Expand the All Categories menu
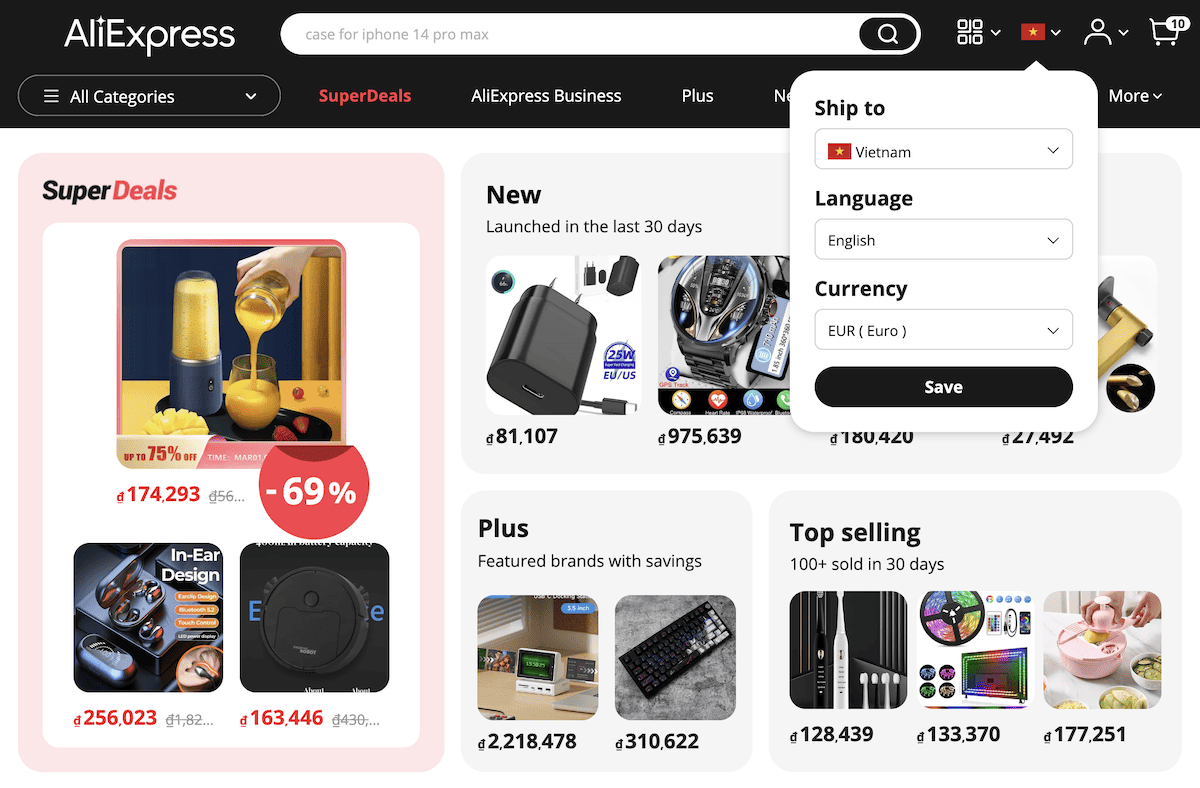Viewport: 1200px width, 788px height. tap(149, 96)
